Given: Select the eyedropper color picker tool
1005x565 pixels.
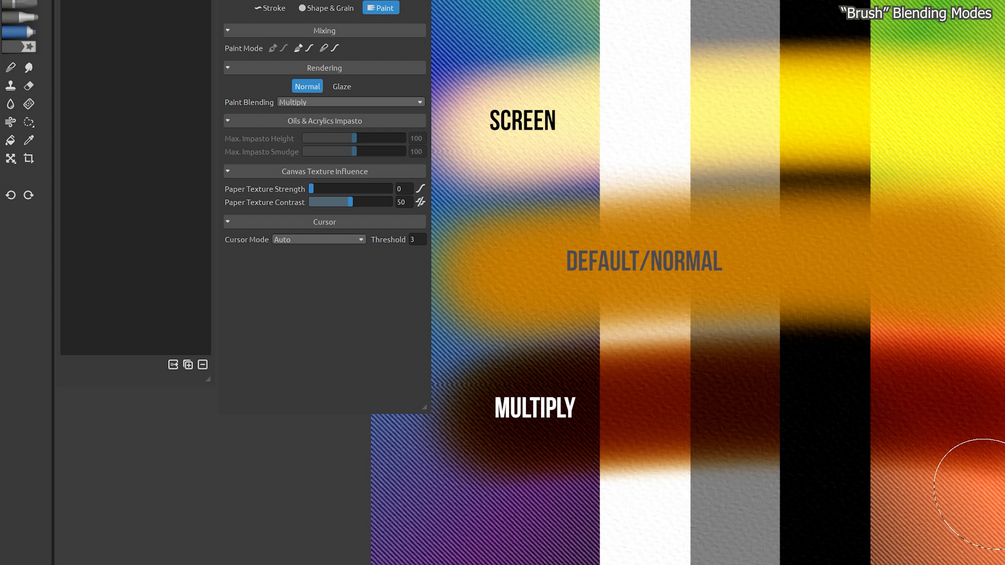Looking at the screenshot, I should [29, 140].
